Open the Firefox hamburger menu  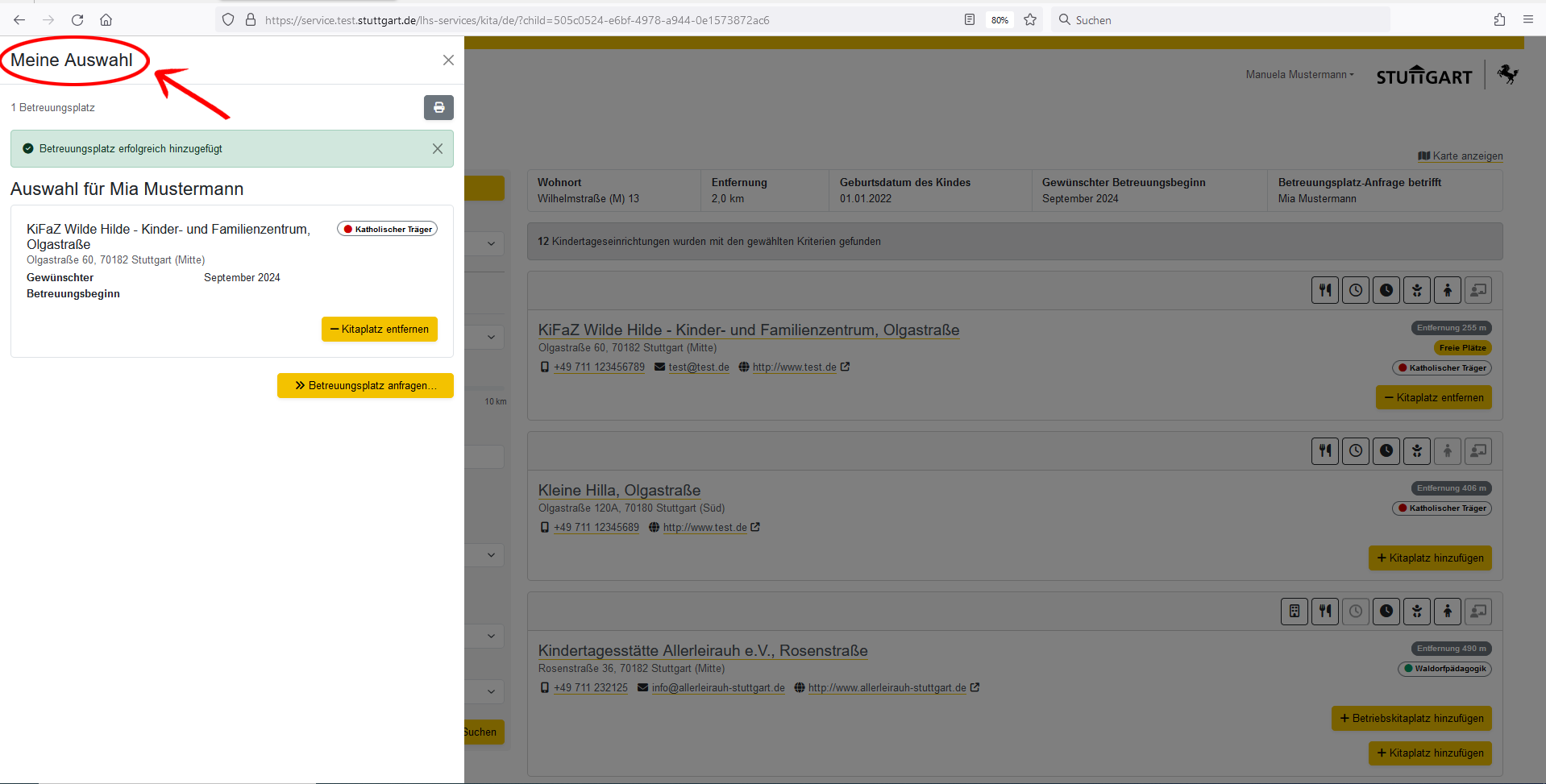[x=1527, y=20]
